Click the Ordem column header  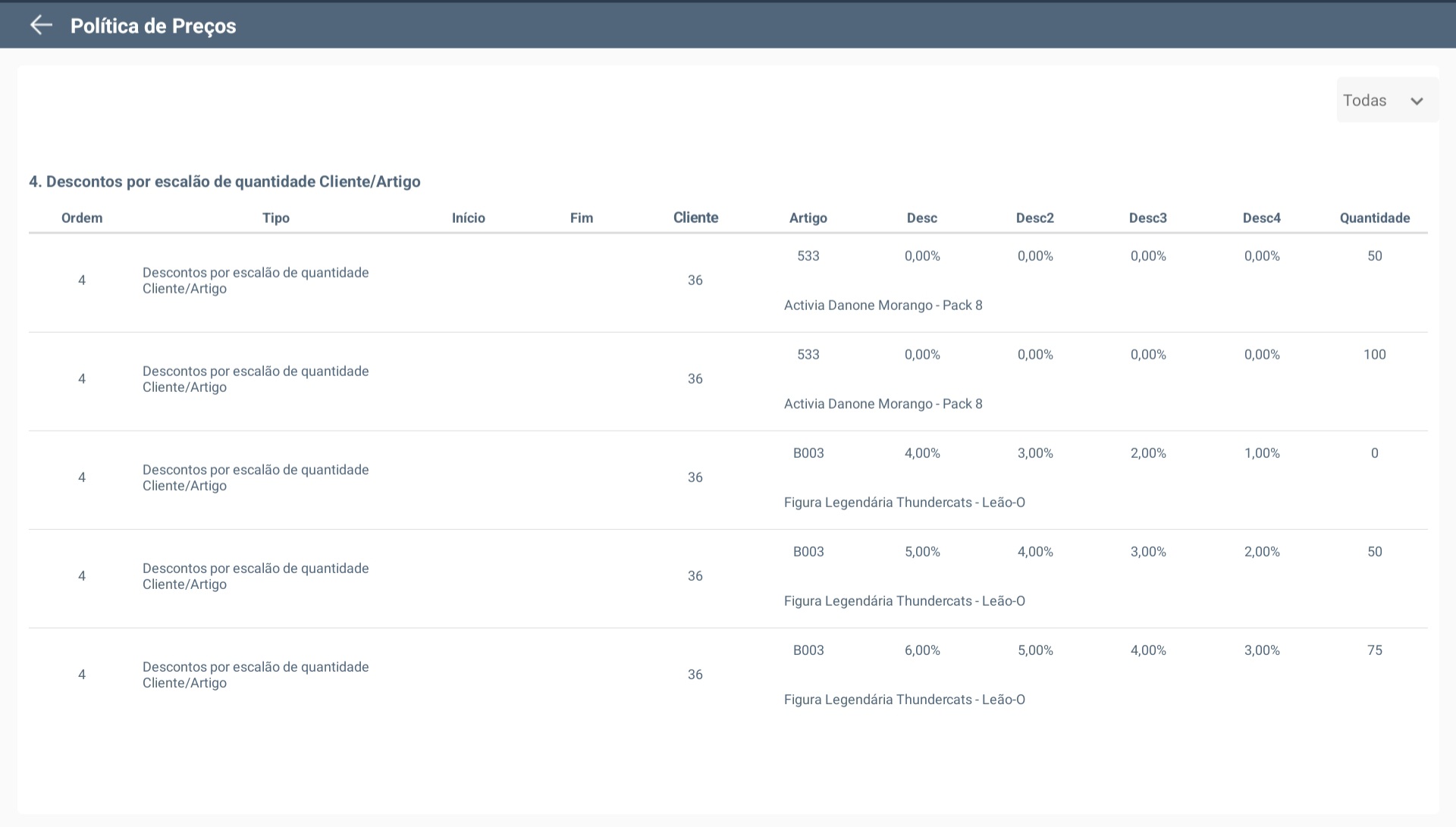click(x=82, y=218)
